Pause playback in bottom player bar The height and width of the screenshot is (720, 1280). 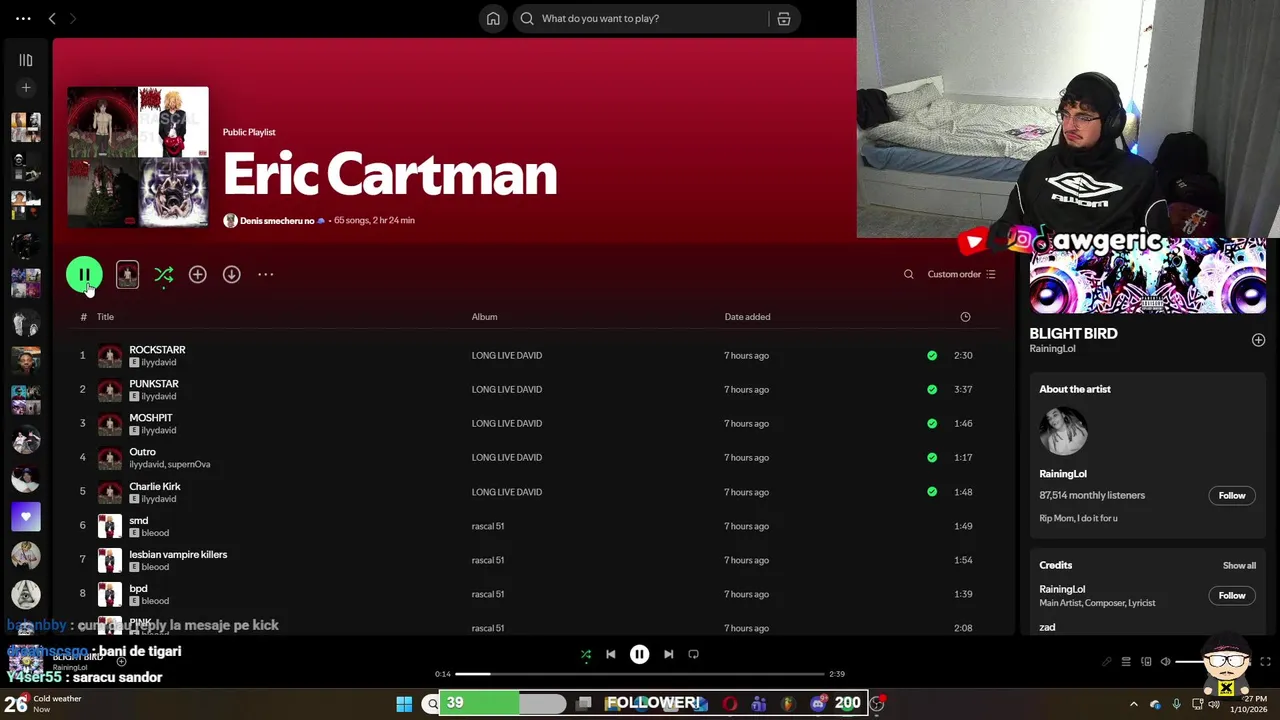coord(639,654)
